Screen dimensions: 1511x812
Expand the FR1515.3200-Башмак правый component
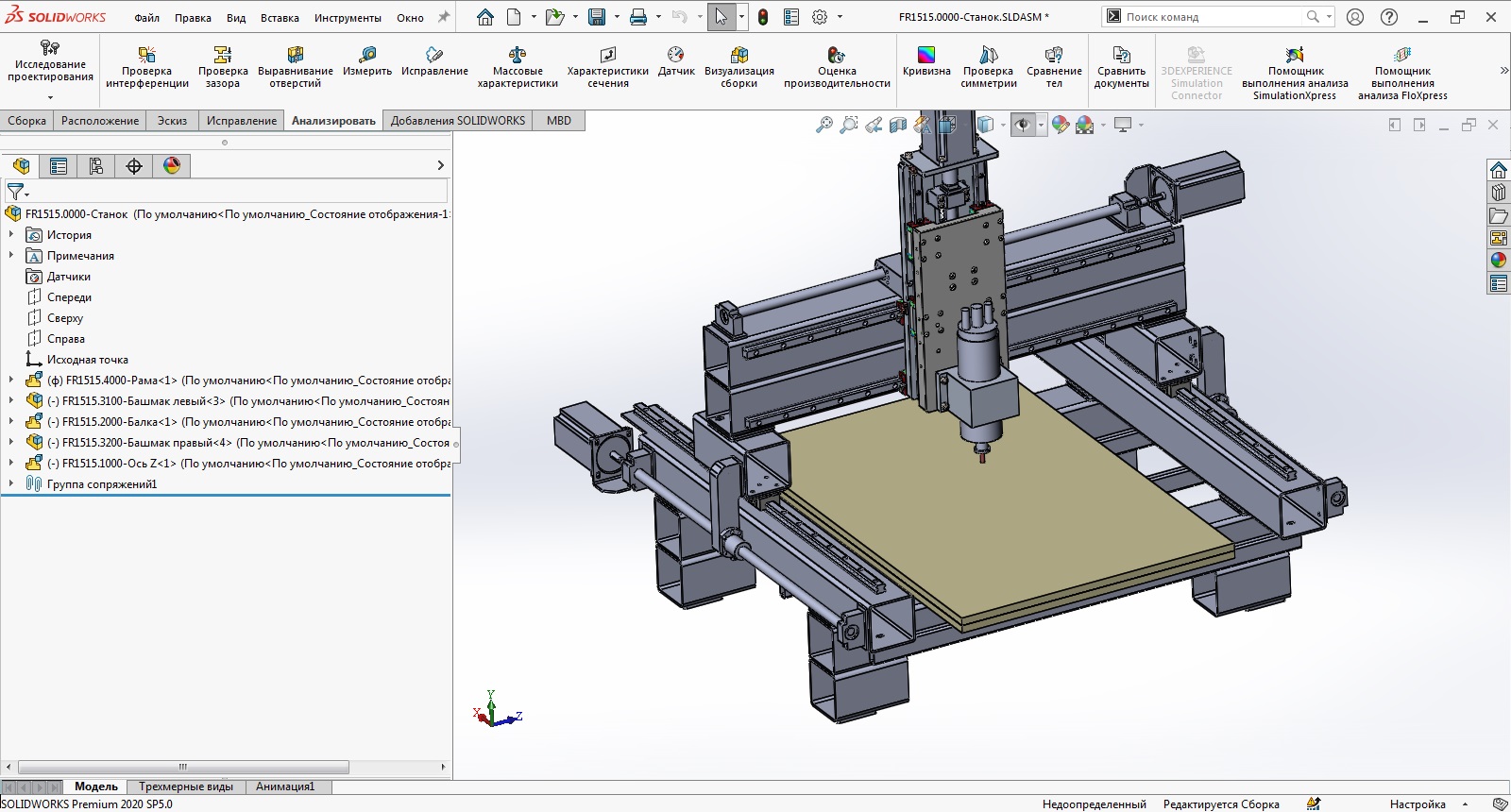11,442
